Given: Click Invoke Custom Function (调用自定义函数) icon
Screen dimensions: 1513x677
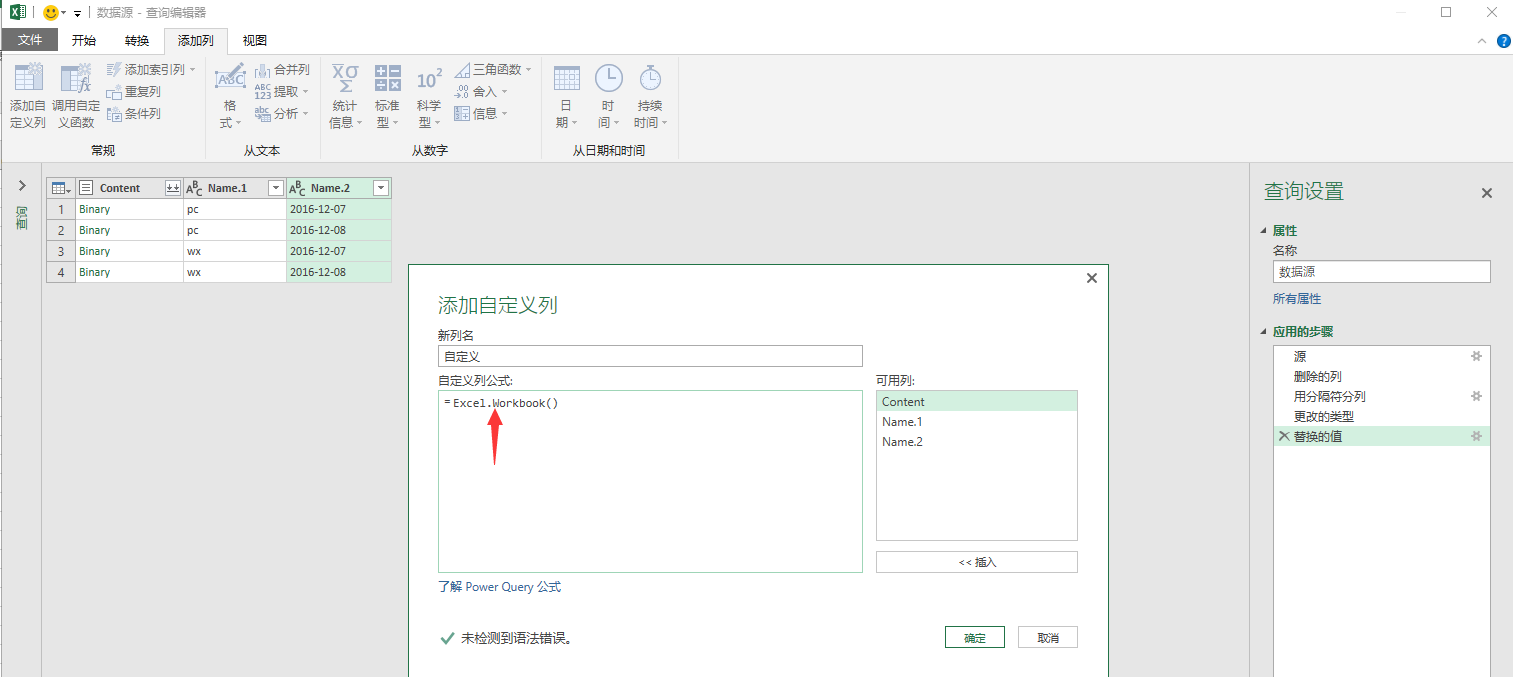Looking at the screenshot, I should 76,79.
